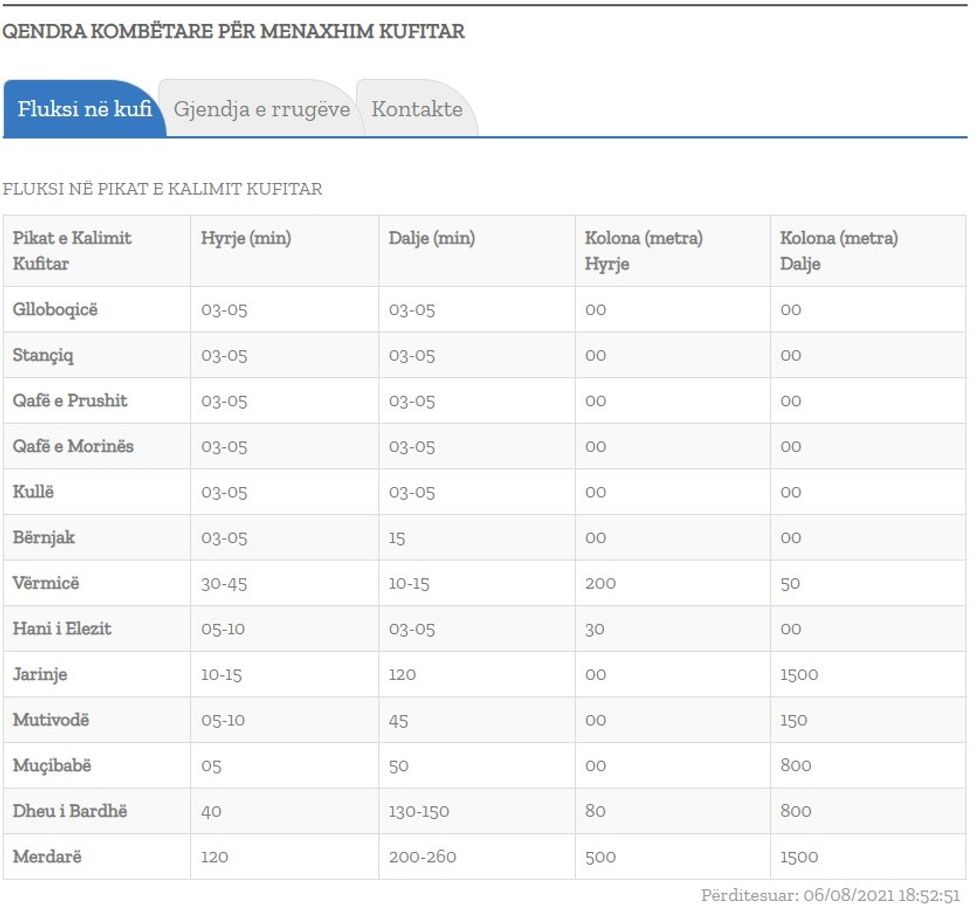Click the Glloboqicë border point row
The height and width of the screenshot is (904, 980).
55,310
